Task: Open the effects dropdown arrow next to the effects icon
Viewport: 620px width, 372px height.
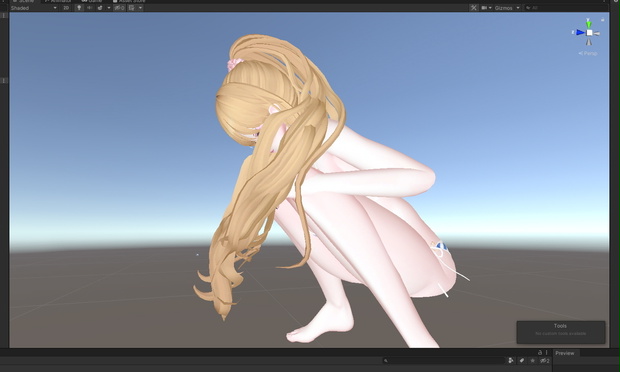Action: tap(109, 8)
